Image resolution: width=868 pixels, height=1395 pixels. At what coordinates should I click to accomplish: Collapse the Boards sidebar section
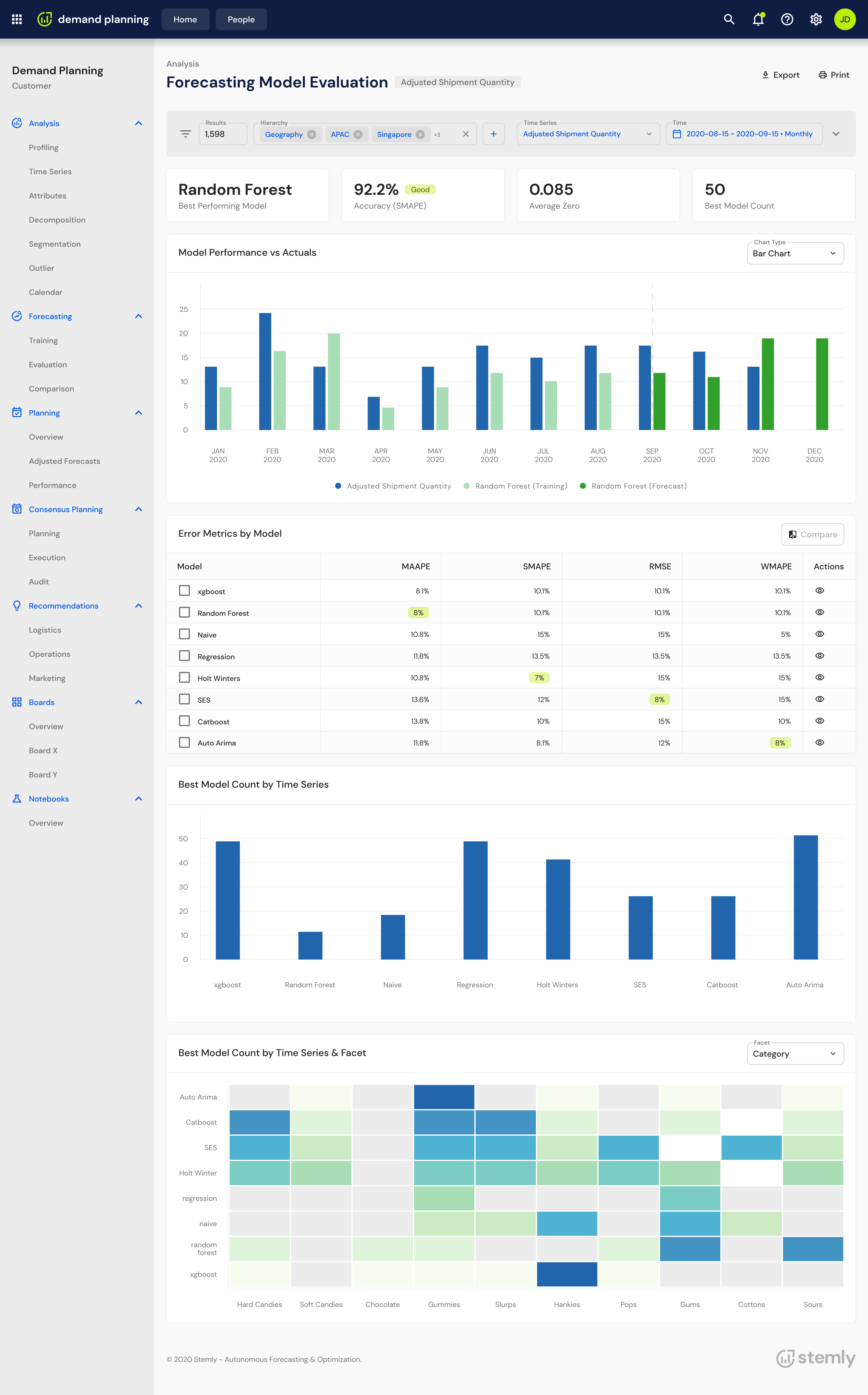point(138,702)
